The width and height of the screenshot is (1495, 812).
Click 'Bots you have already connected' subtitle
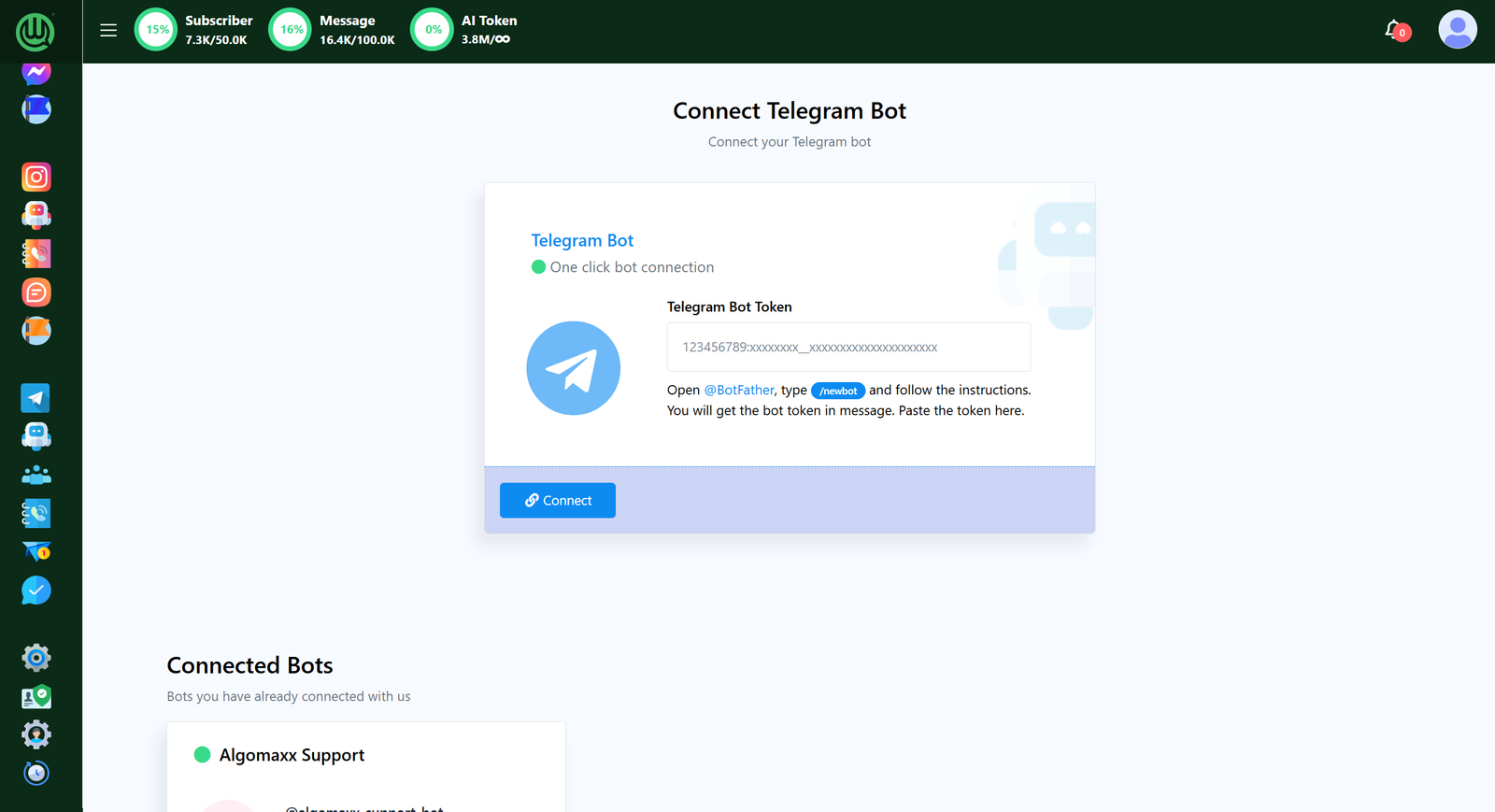pyautogui.click(x=289, y=696)
